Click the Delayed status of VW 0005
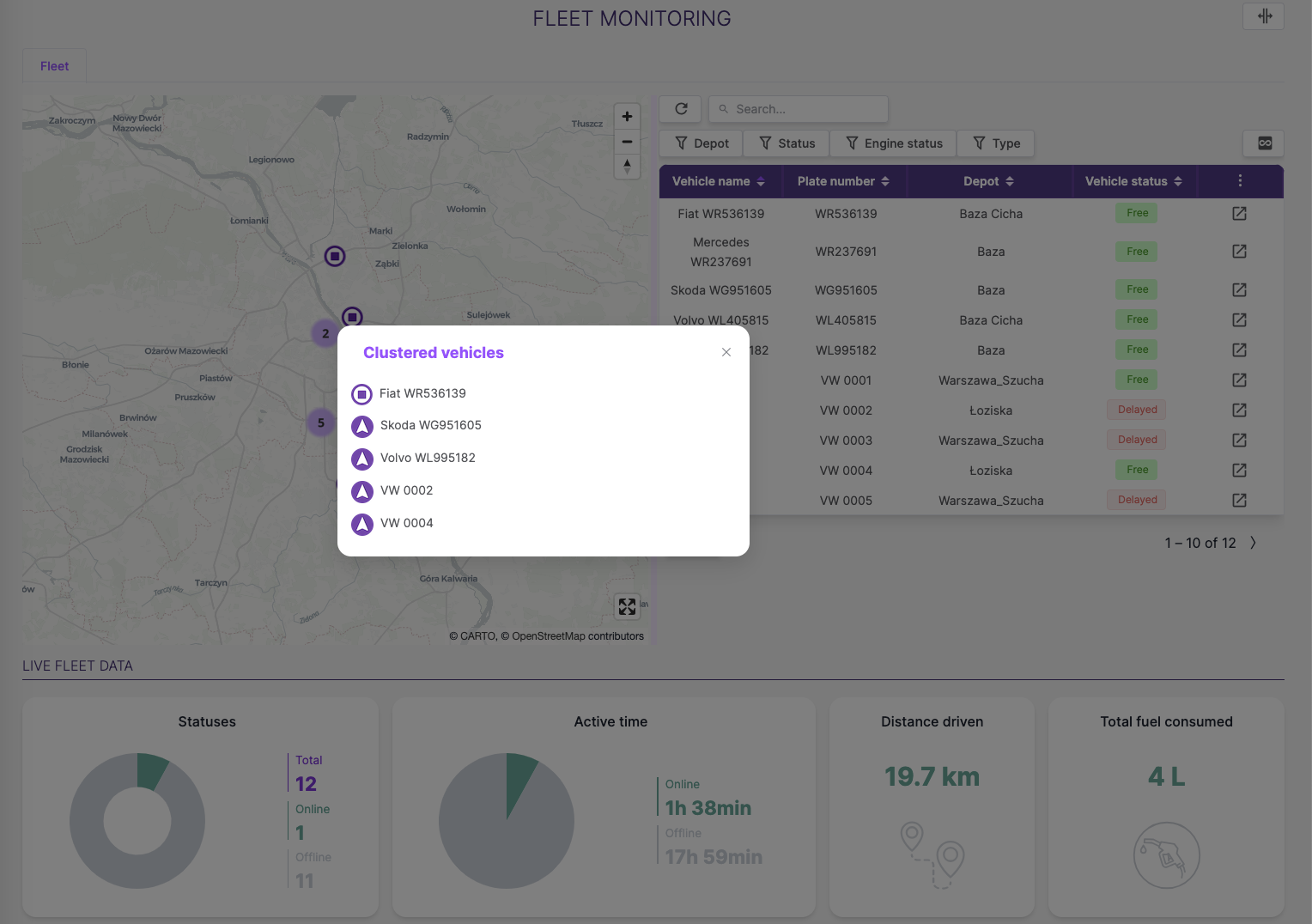The width and height of the screenshot is (1312, 924). (x=1137, y=500)
